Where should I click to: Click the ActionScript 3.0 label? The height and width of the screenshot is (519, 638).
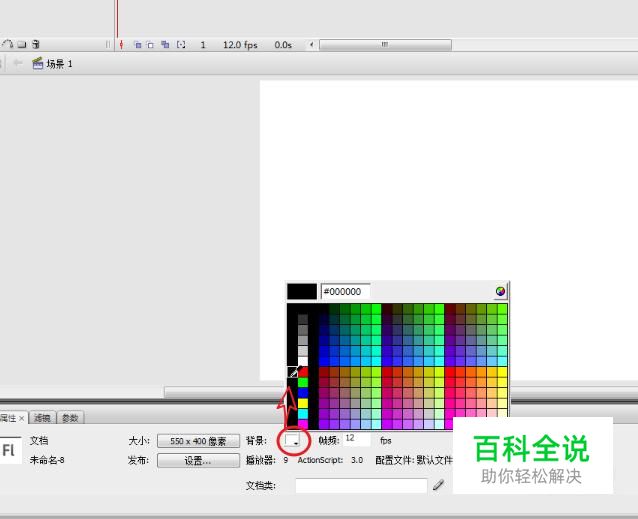coord(330,460)
